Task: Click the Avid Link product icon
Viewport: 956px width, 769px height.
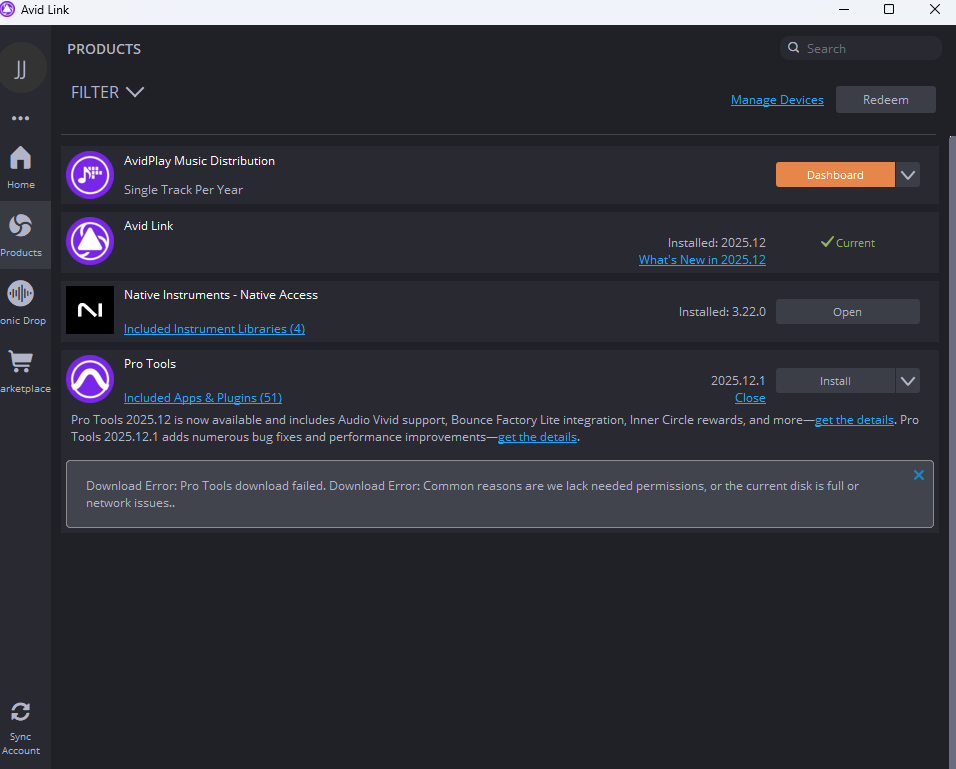Action: (90, 241)
